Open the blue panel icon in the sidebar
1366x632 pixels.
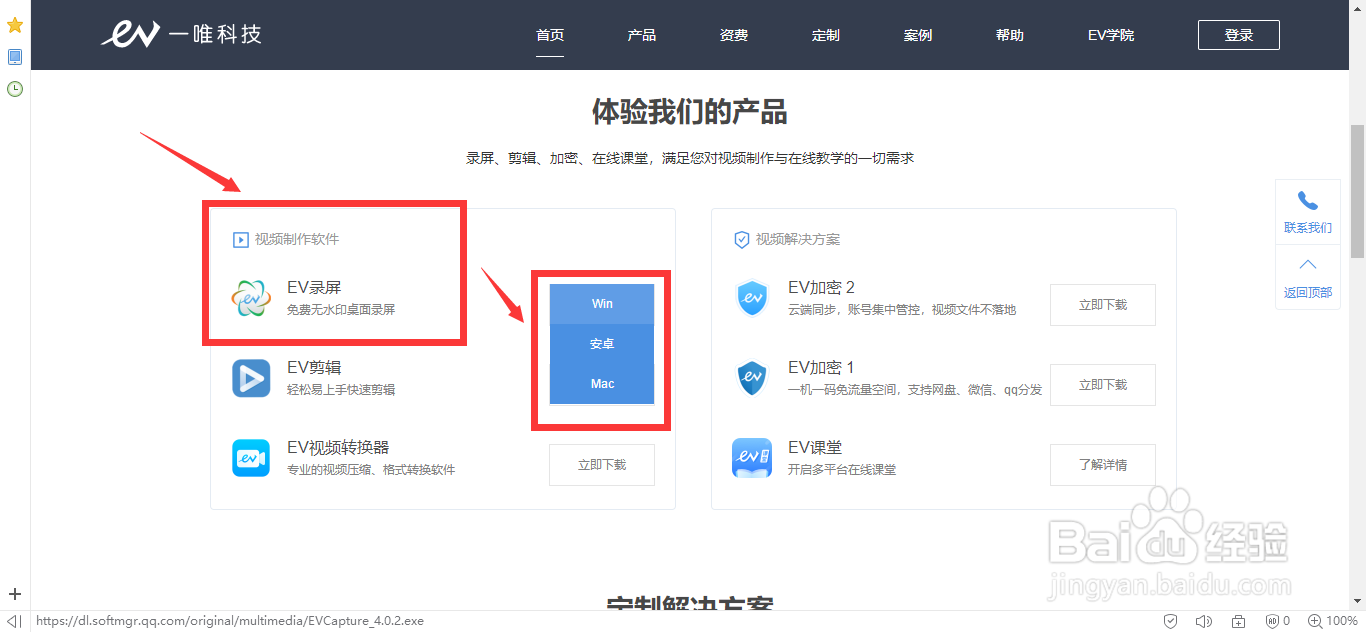tap(15, 57)
